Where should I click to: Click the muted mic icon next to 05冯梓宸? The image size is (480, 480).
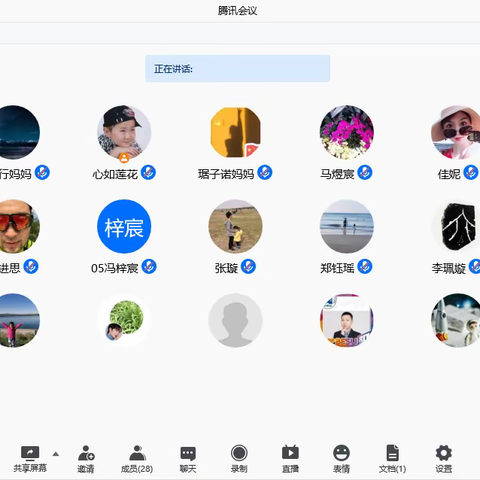point(149,267)
